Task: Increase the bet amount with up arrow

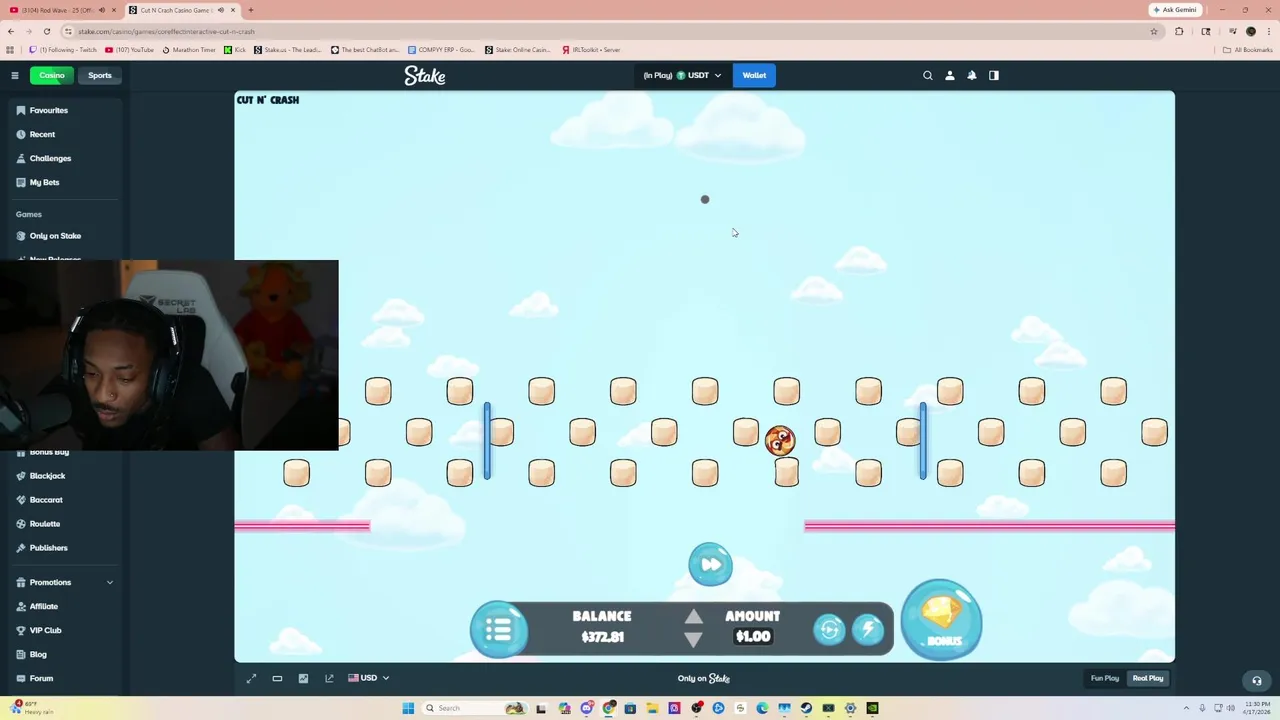Action: 693,617
